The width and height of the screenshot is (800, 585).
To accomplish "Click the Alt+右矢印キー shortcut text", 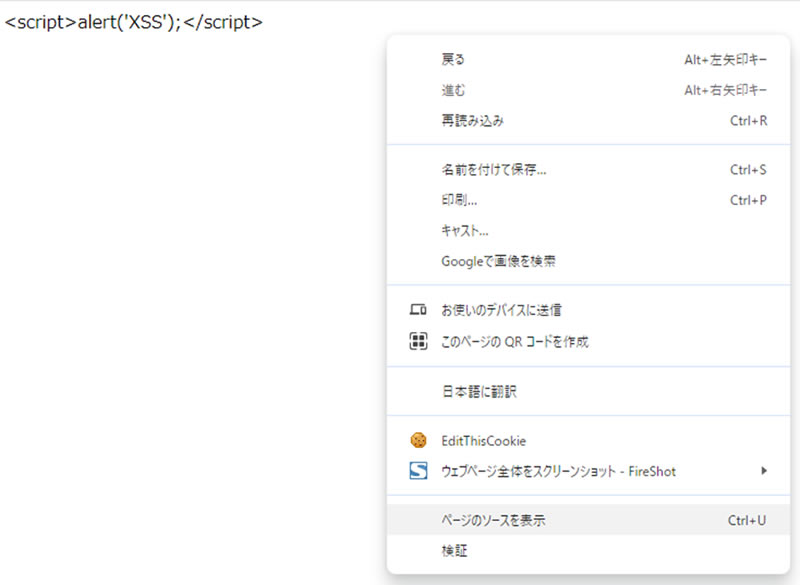I will coord(726,90).
